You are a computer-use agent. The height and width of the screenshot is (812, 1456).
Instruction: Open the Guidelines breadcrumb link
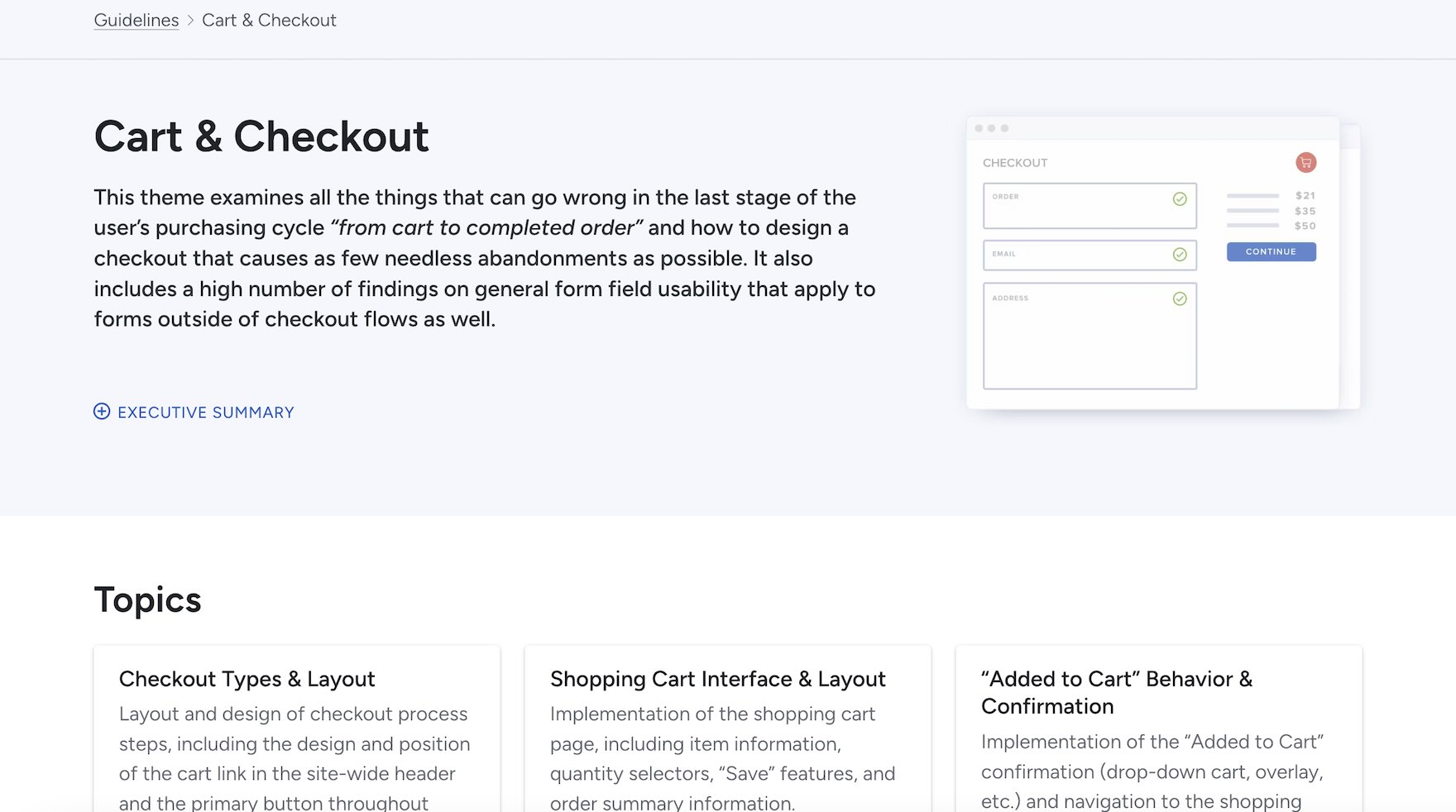[136, 21]
